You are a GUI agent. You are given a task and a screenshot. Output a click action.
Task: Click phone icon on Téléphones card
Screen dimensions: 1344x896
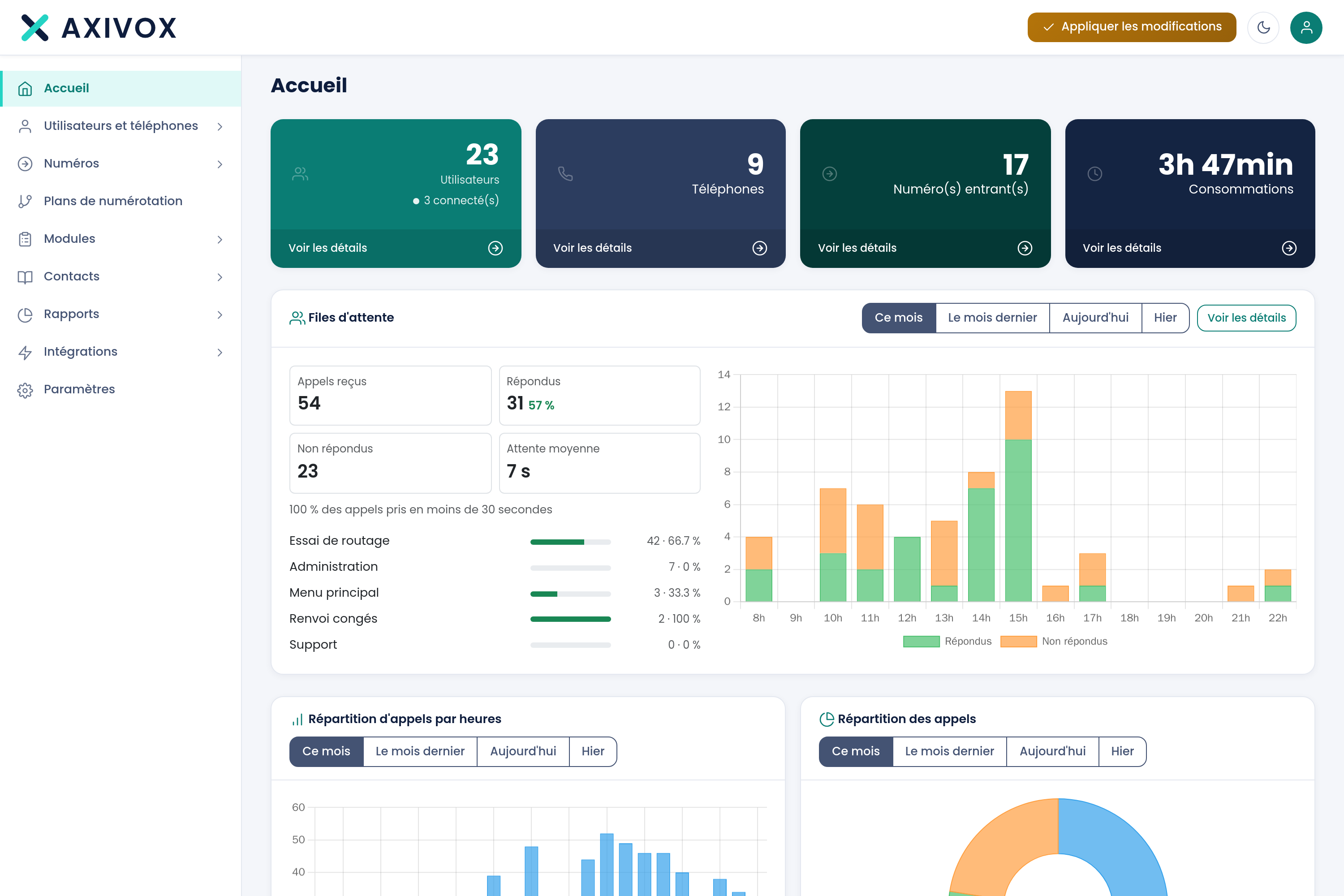click(x=565, y=174)
